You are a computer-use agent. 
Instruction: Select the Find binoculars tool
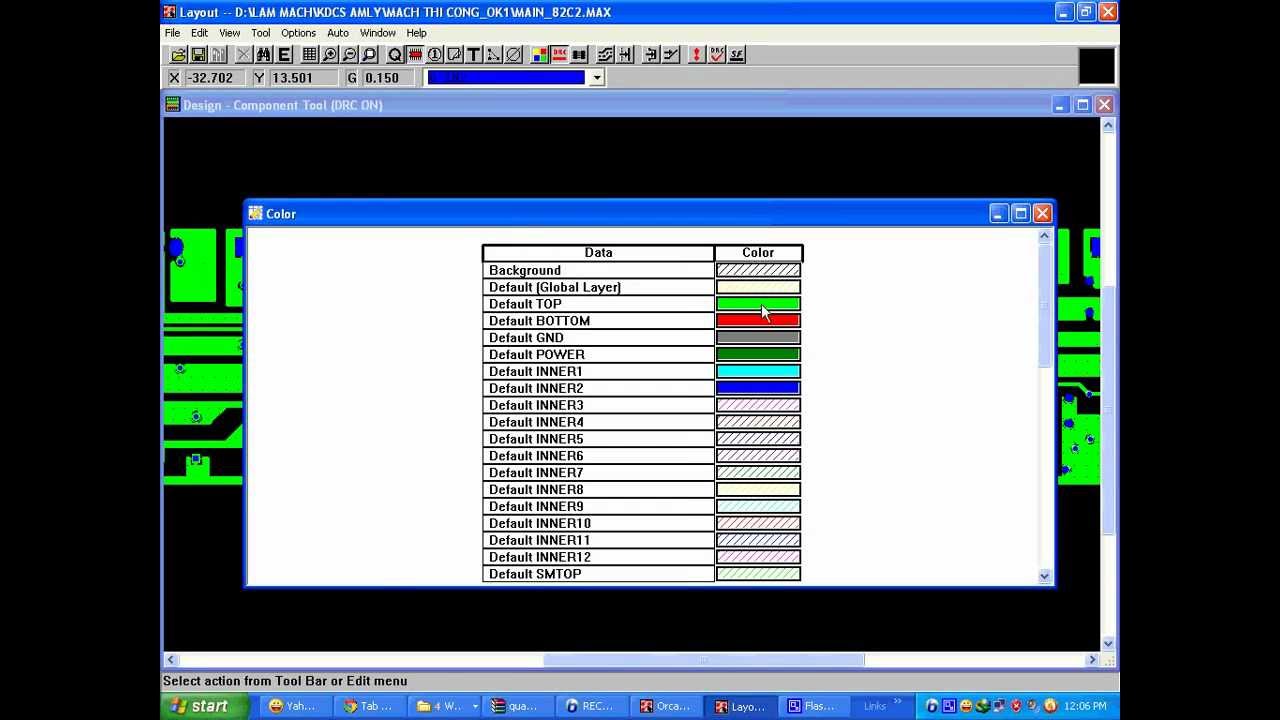point(264,55)
